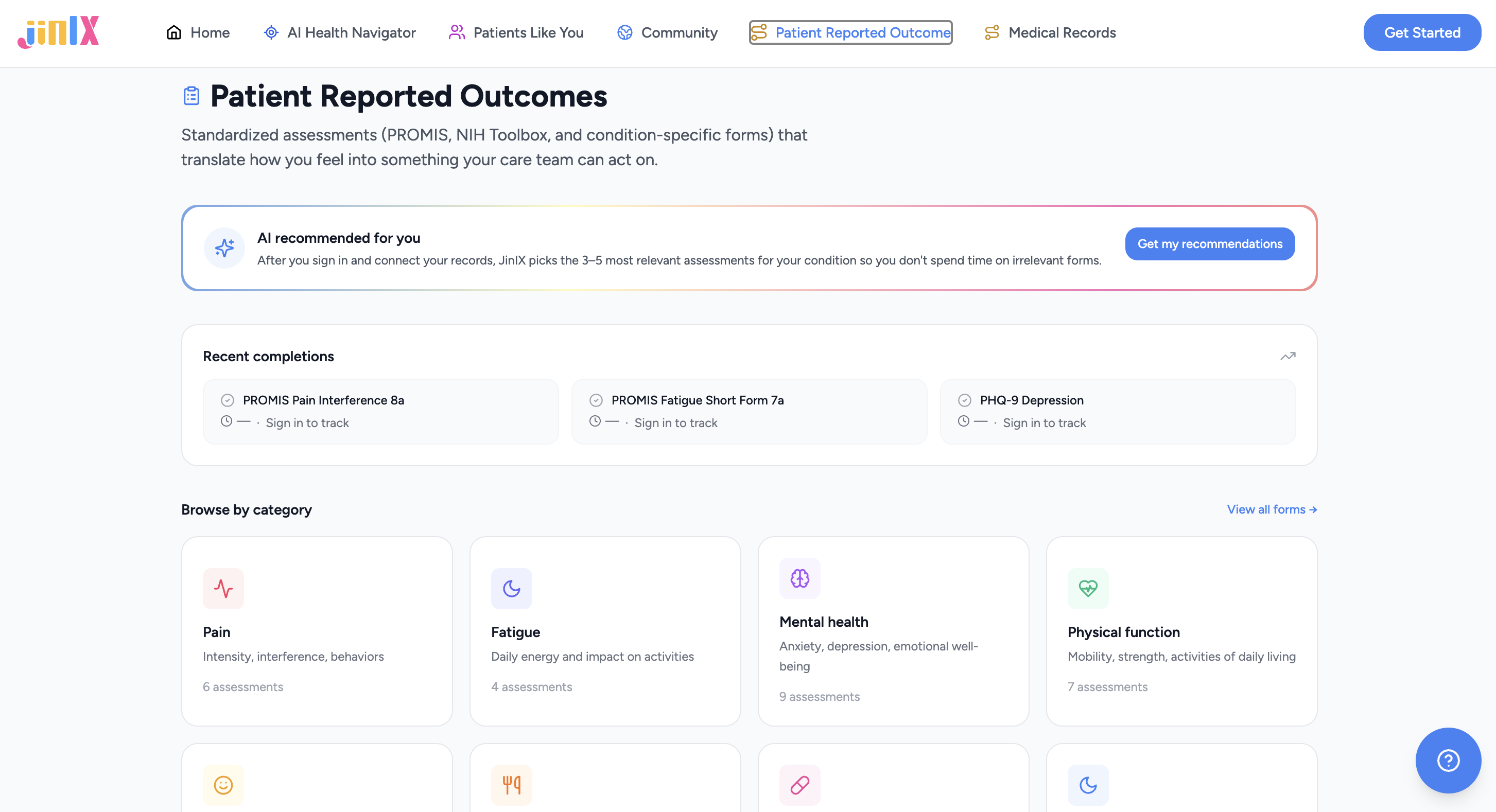
Task: Open the PROMIS Fatigue Short Form 7a card
Action: (749, 412)
